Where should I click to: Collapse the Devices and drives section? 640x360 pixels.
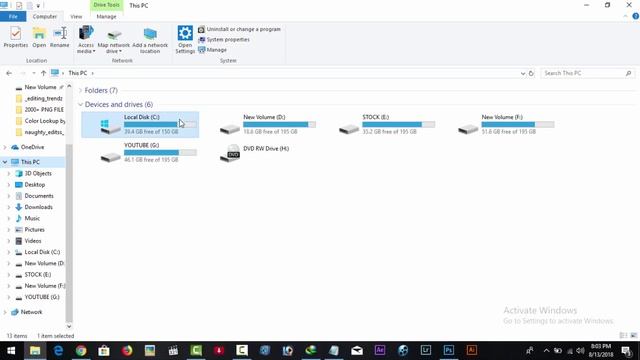pos(80,104)
